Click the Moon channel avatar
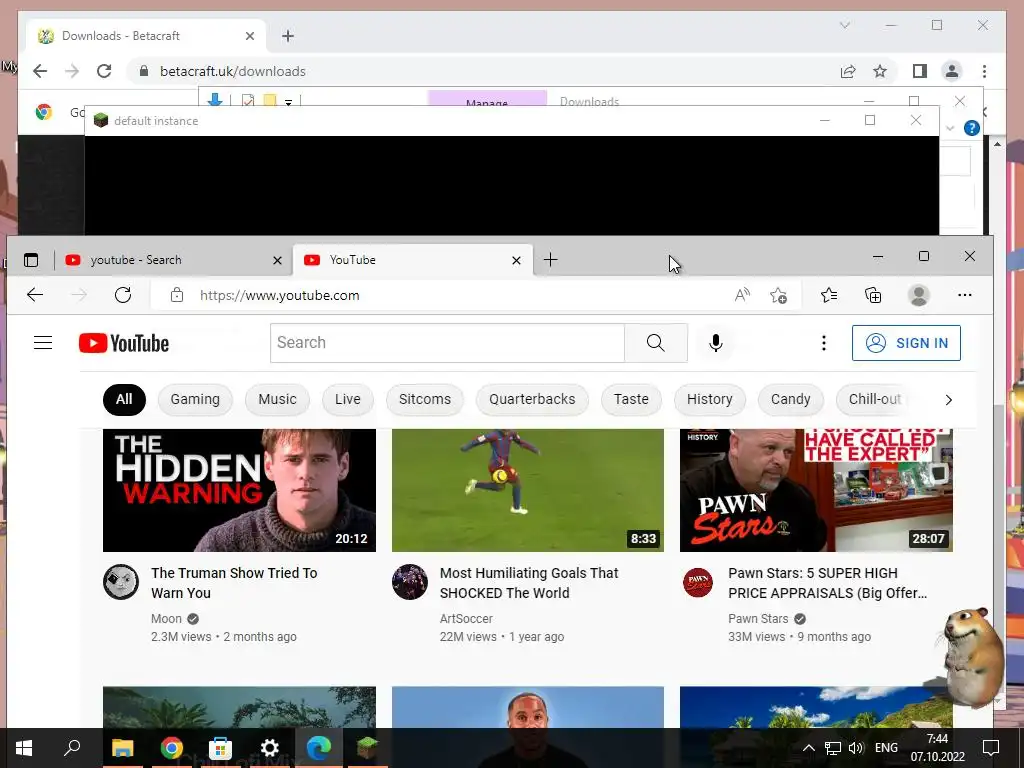 [x=121, y=582]
